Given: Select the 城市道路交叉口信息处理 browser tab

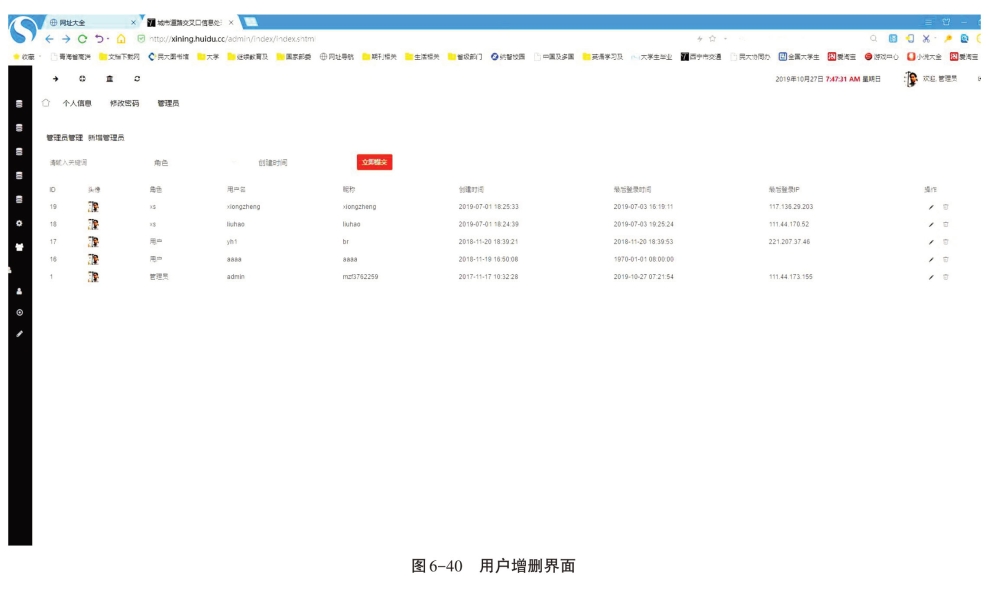Looking at the screenshot, I should (189, 23).
